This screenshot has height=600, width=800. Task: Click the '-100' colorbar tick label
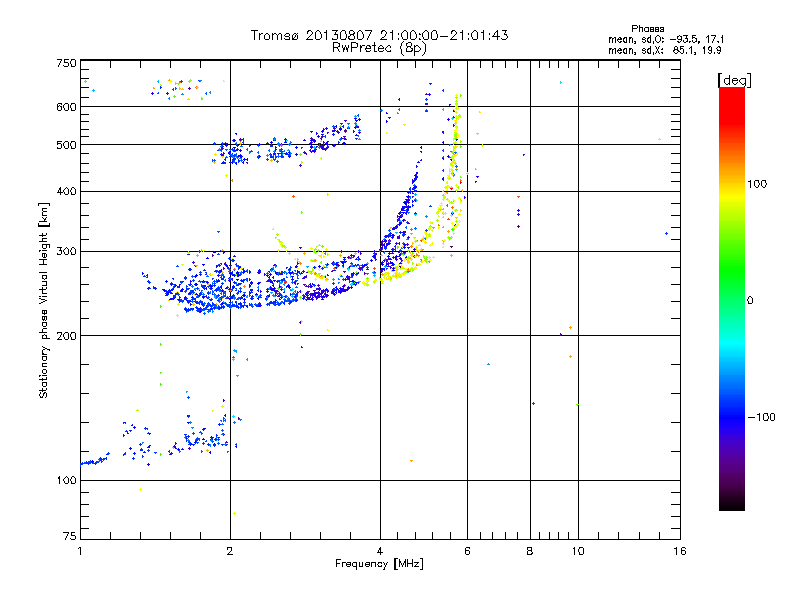coord(761,417)
